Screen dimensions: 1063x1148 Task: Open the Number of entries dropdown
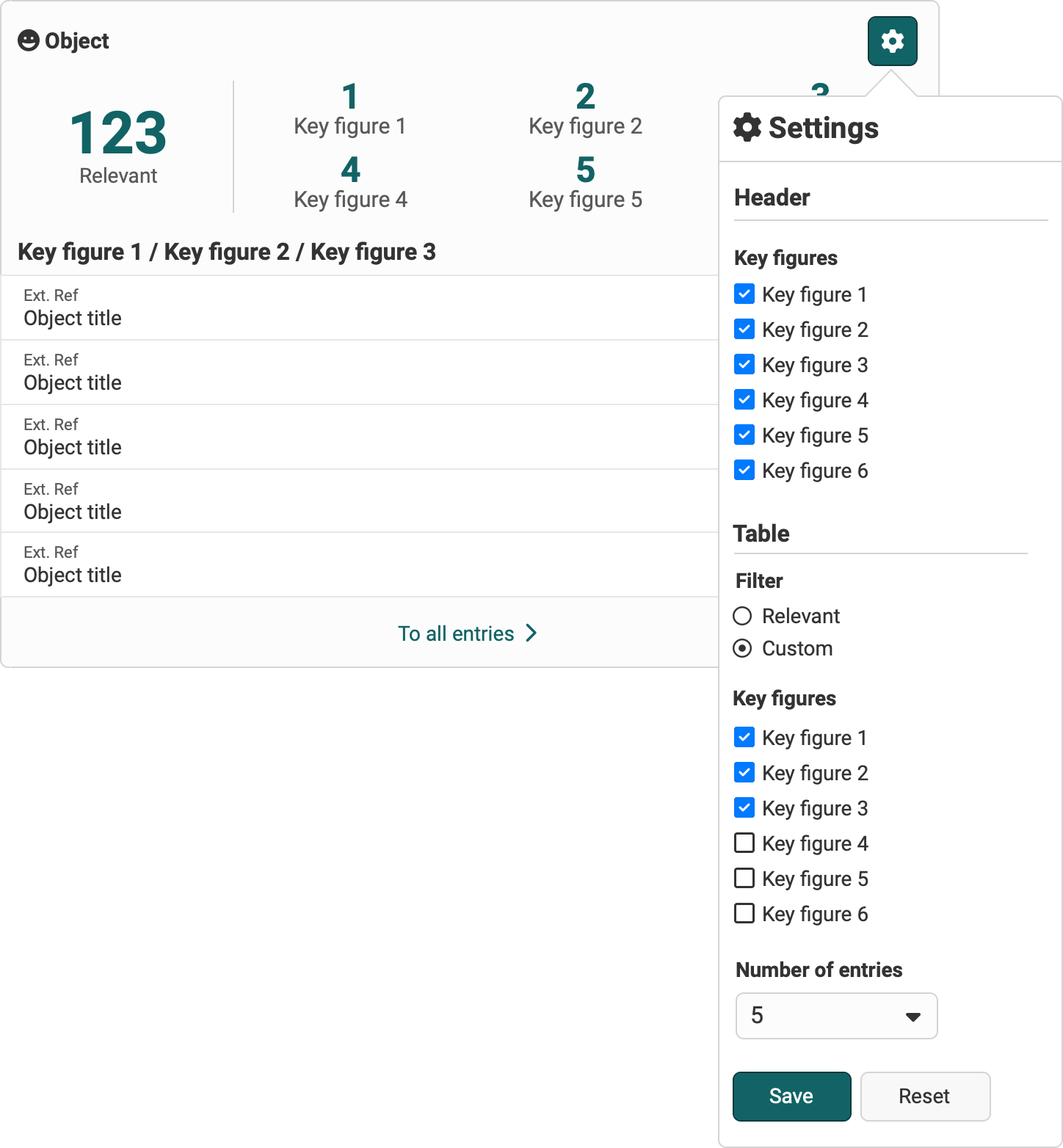click(835, 1016)
